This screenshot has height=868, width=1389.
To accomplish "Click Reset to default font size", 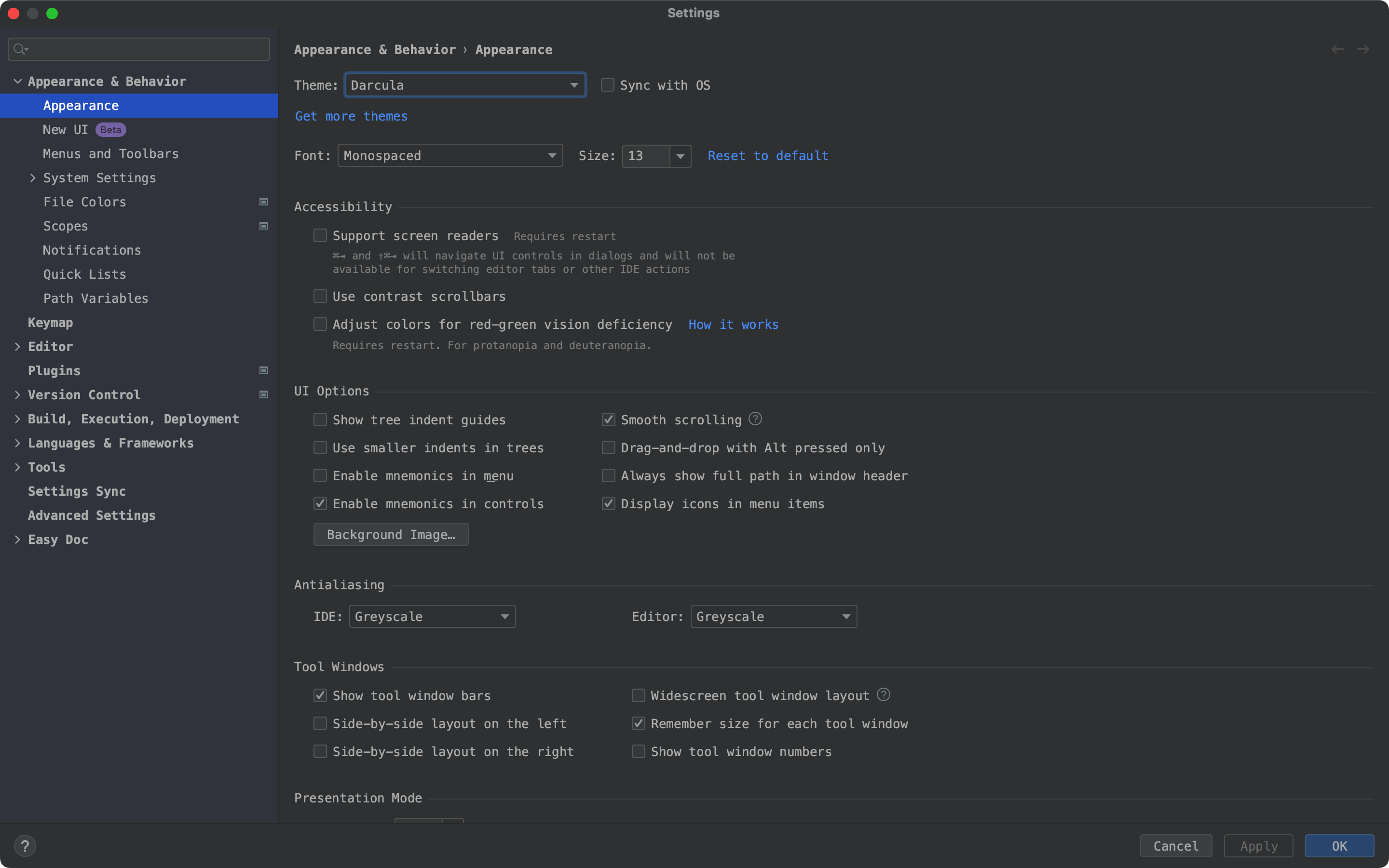I will pyautogui.click(x=768, y=155).
